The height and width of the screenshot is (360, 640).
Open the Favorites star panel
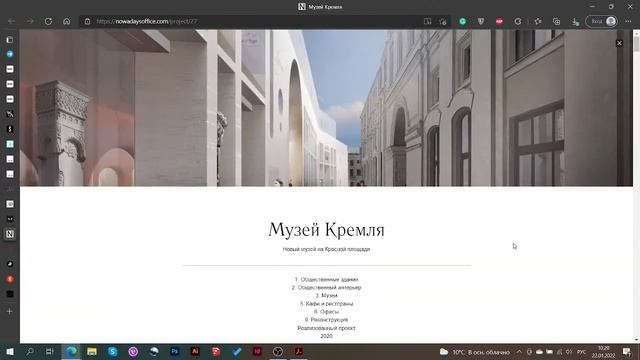pos(538,21)
